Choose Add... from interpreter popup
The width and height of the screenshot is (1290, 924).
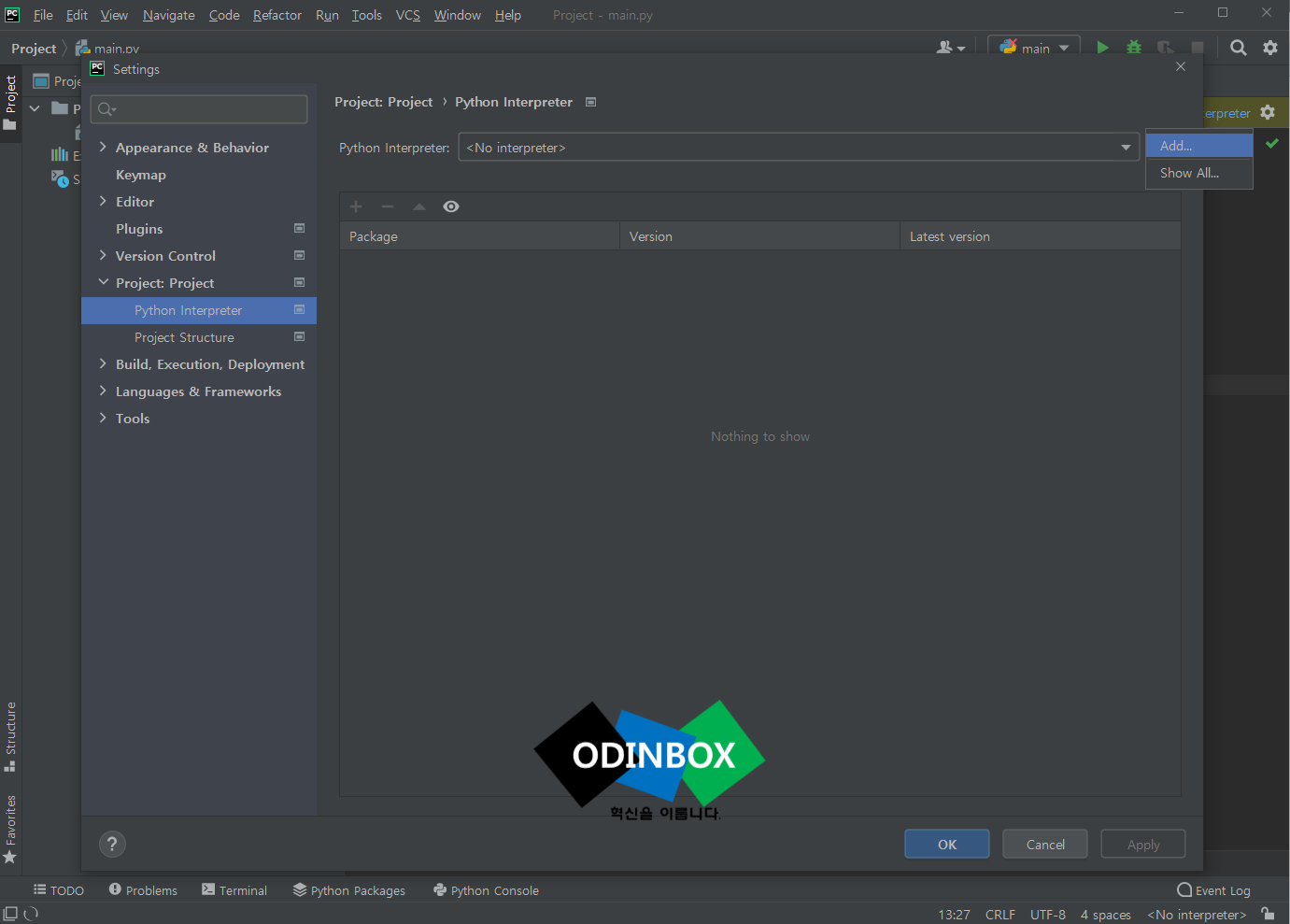[1199, 146]
